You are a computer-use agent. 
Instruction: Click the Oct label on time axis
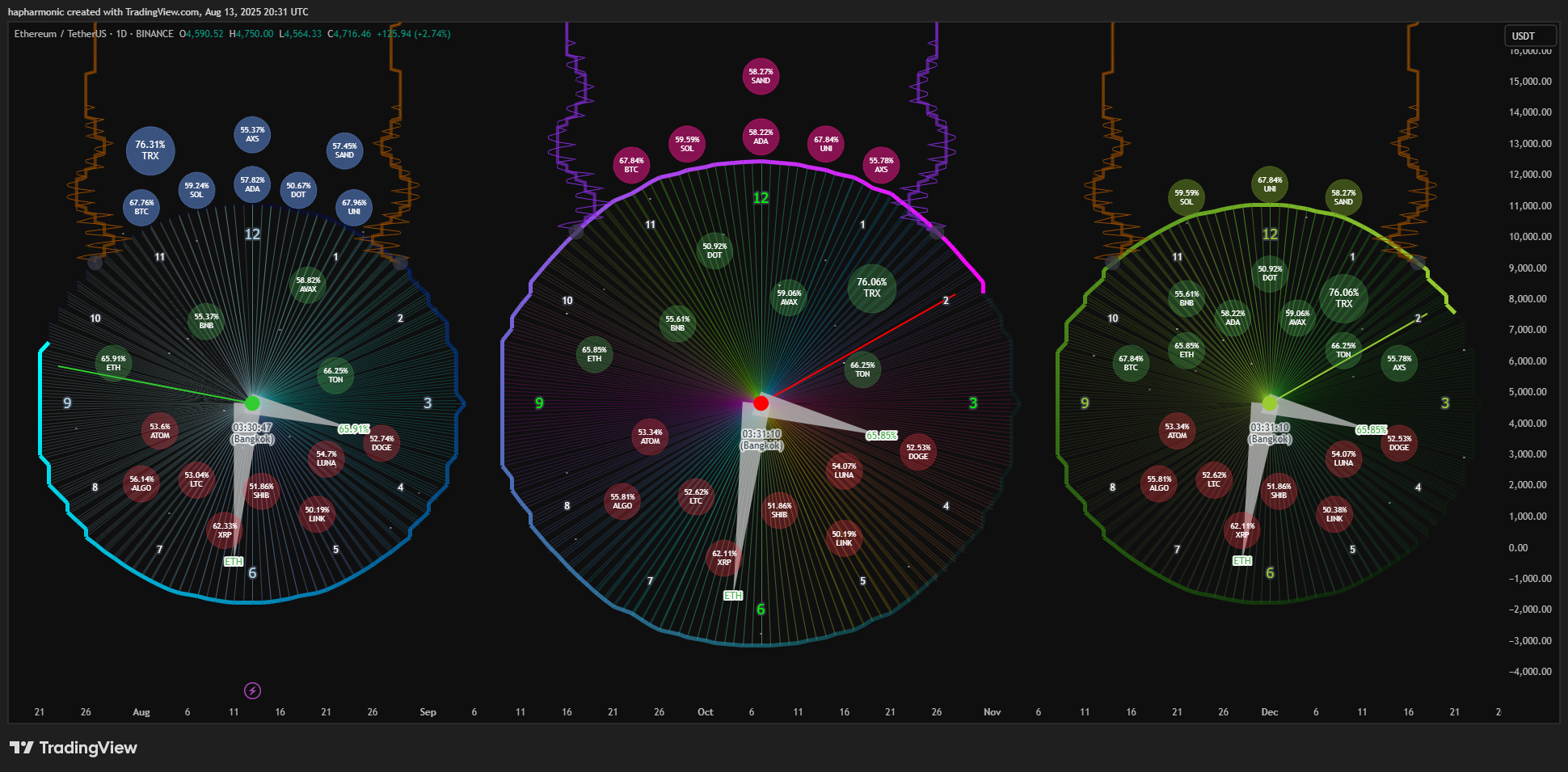(706, 712)
